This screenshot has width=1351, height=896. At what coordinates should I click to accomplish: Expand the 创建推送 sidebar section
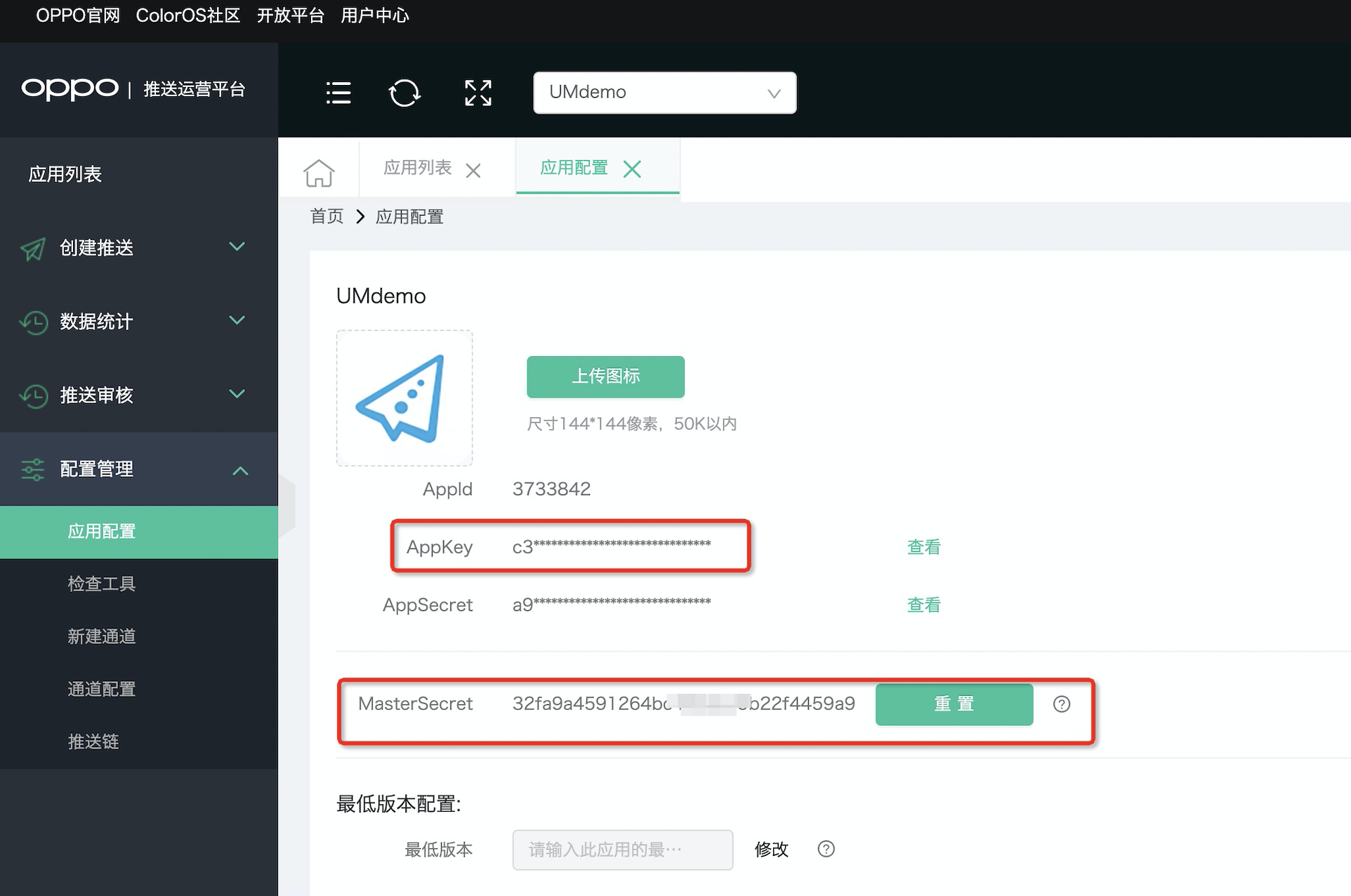(x=237, y=246)
